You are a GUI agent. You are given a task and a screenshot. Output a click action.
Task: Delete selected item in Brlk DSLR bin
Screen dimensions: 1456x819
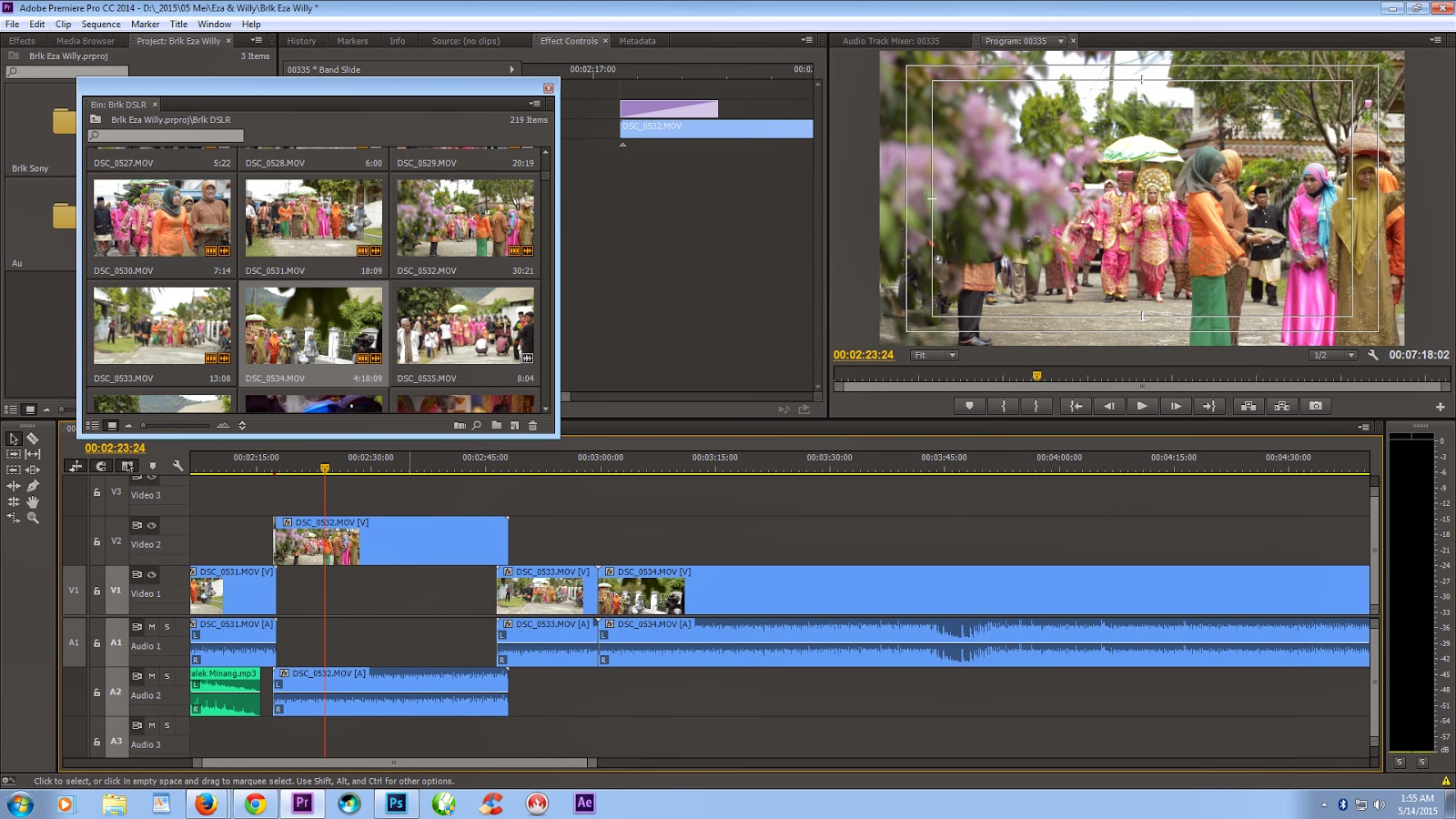(533, 425)
